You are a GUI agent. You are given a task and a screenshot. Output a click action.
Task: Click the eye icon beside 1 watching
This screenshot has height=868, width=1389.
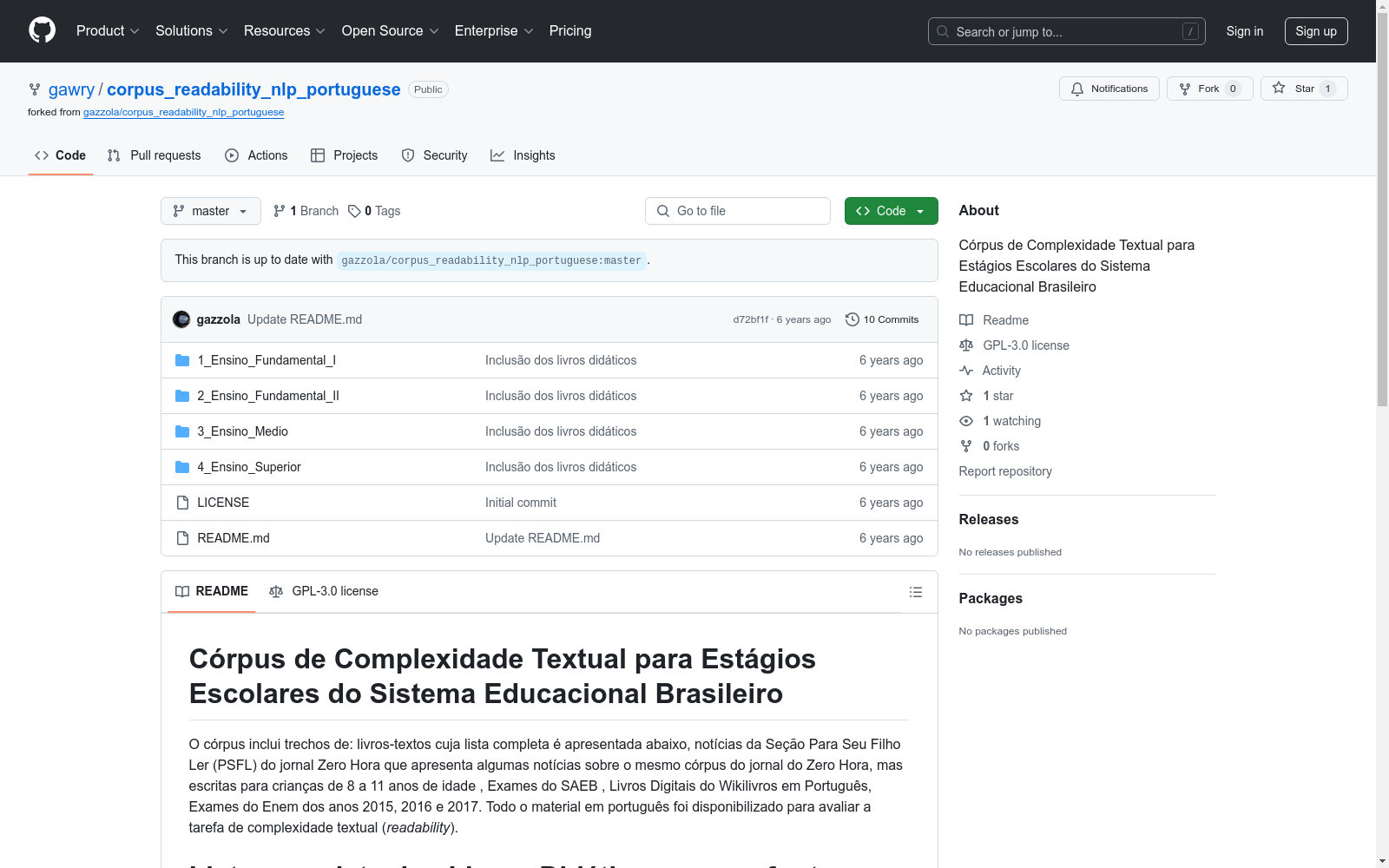966,421
